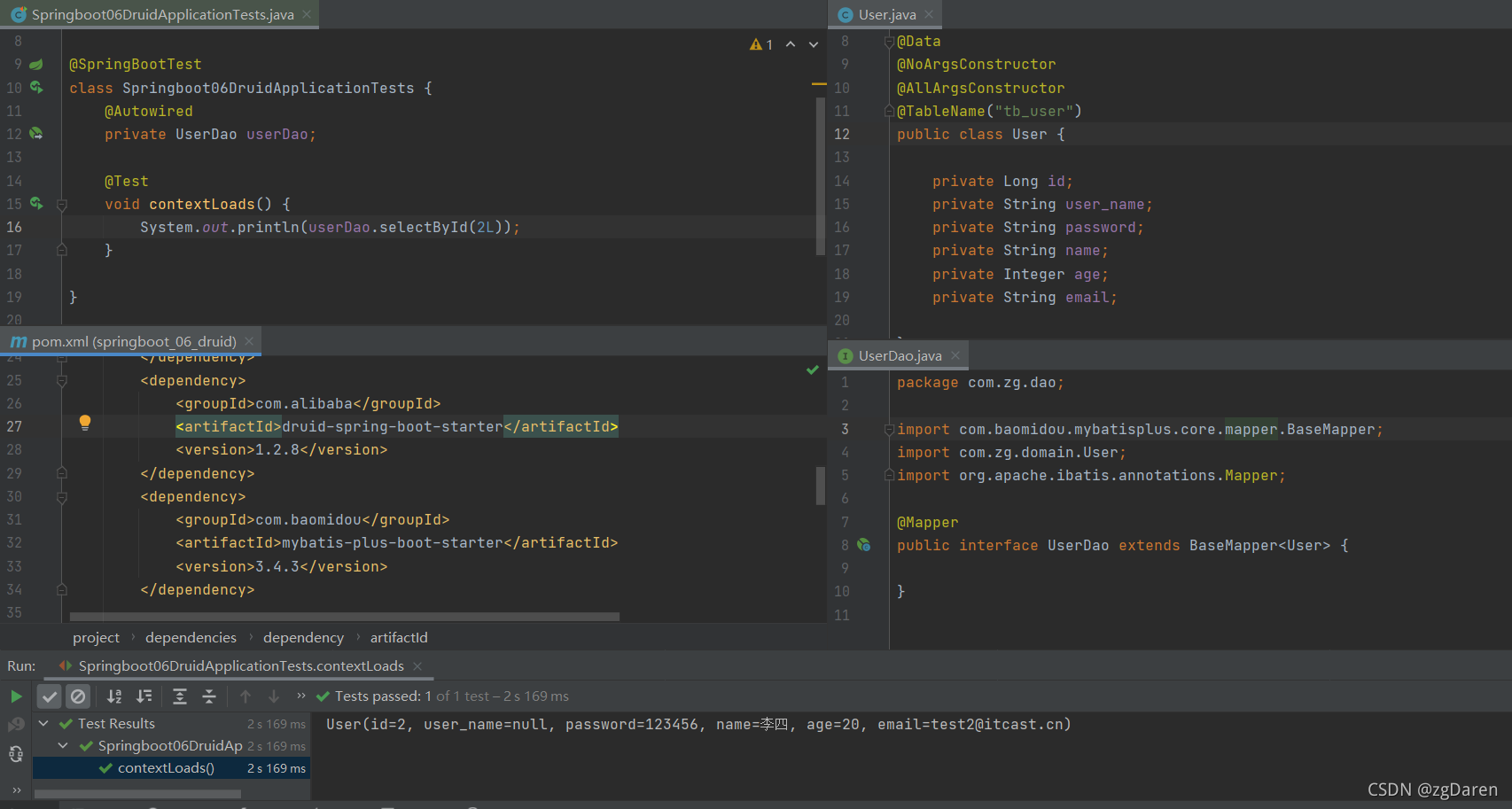Fold the imports in UserDao.java line 3

coord(889,430)
